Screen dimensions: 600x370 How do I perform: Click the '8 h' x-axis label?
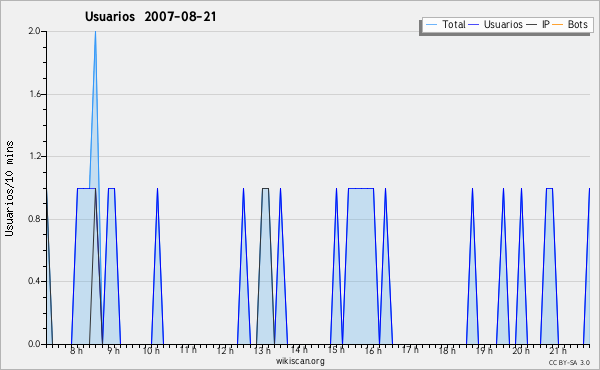77,350
